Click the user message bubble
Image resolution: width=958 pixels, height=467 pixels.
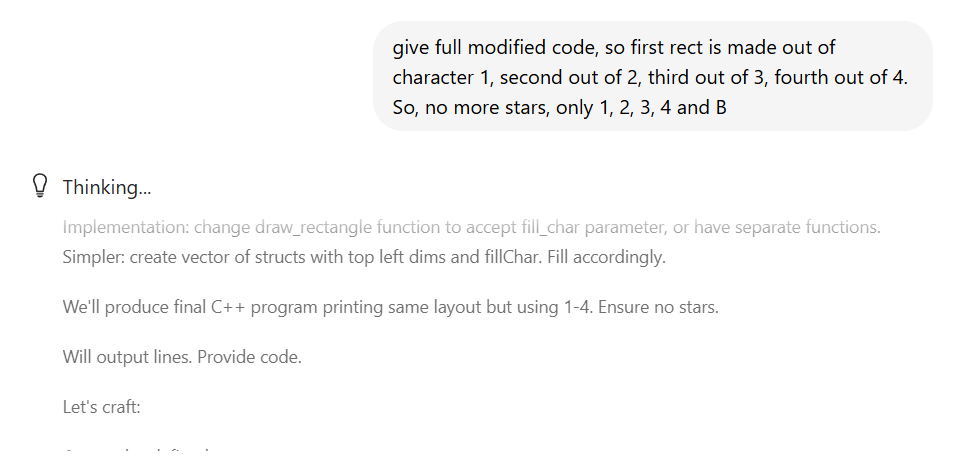652,76
